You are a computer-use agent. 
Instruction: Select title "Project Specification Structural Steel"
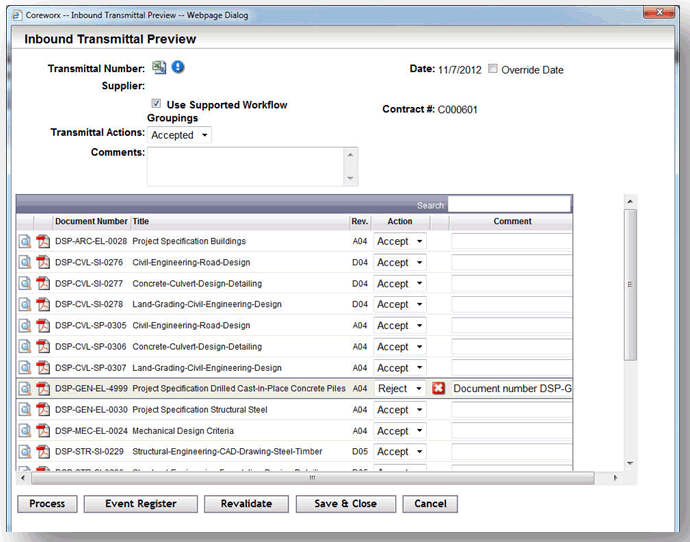point(200,410)
